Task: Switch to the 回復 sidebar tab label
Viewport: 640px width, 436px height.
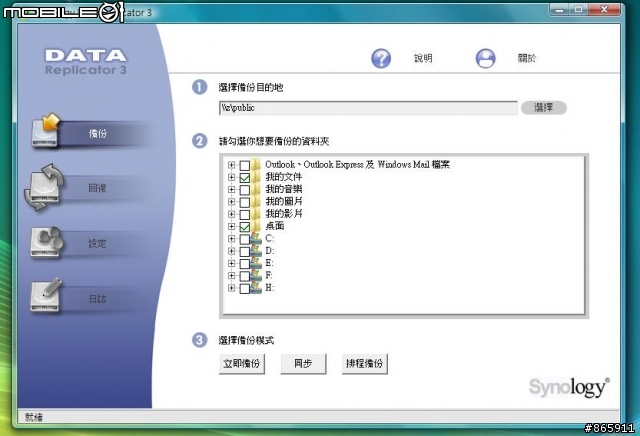Action: pos(97,188)
